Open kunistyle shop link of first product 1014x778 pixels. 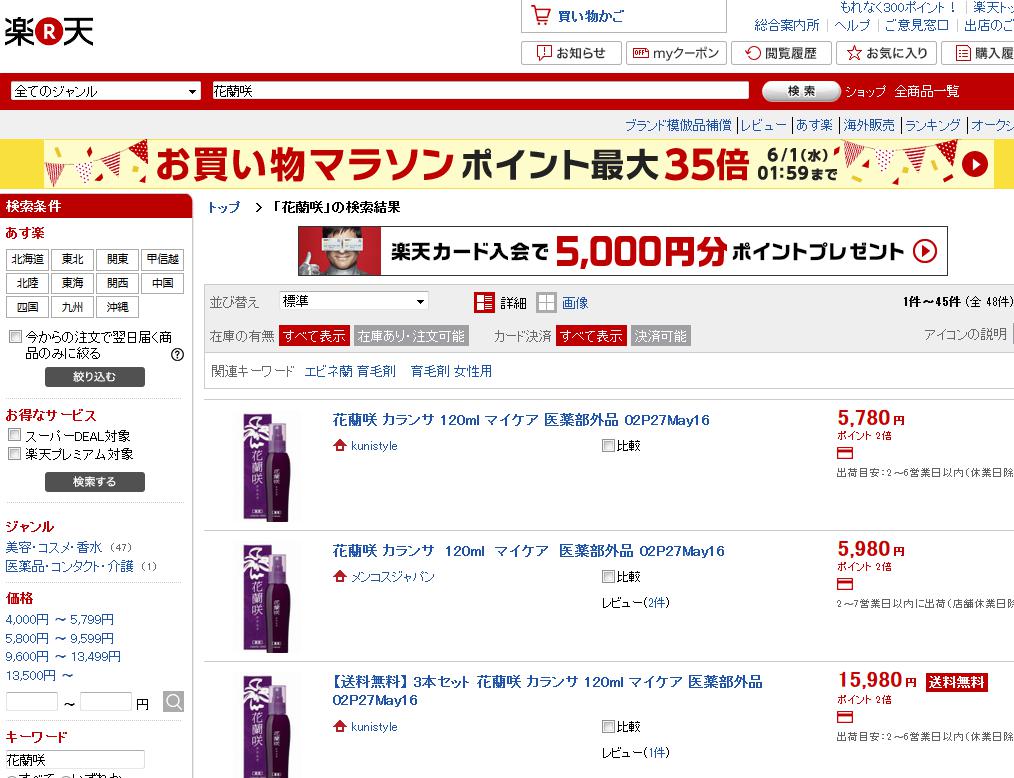[374, 446]
